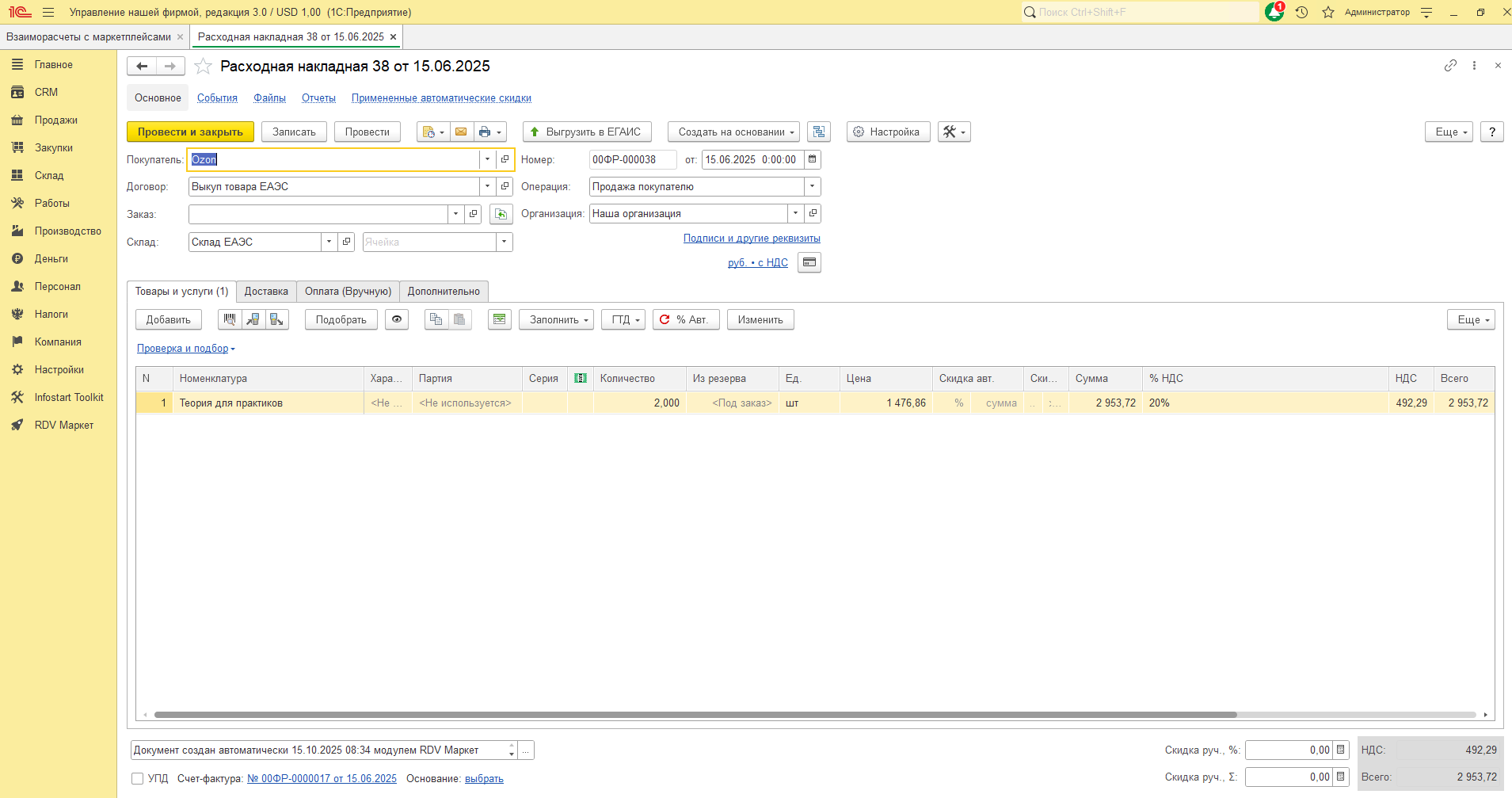Click Записать button
This screenshot has height=798, width=1512.
click(294, 132)
